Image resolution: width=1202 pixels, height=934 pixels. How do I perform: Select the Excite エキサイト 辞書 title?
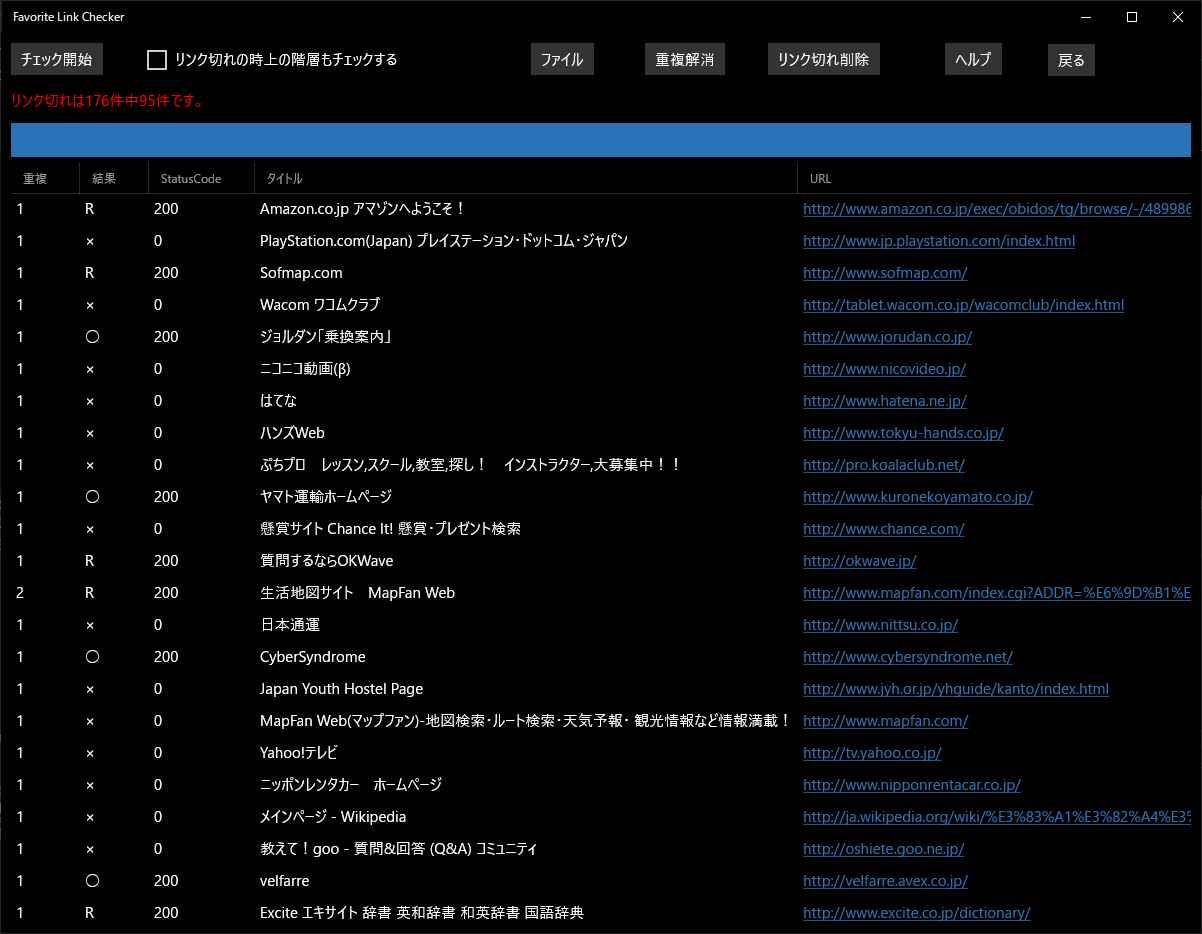[x=422, y=913]
